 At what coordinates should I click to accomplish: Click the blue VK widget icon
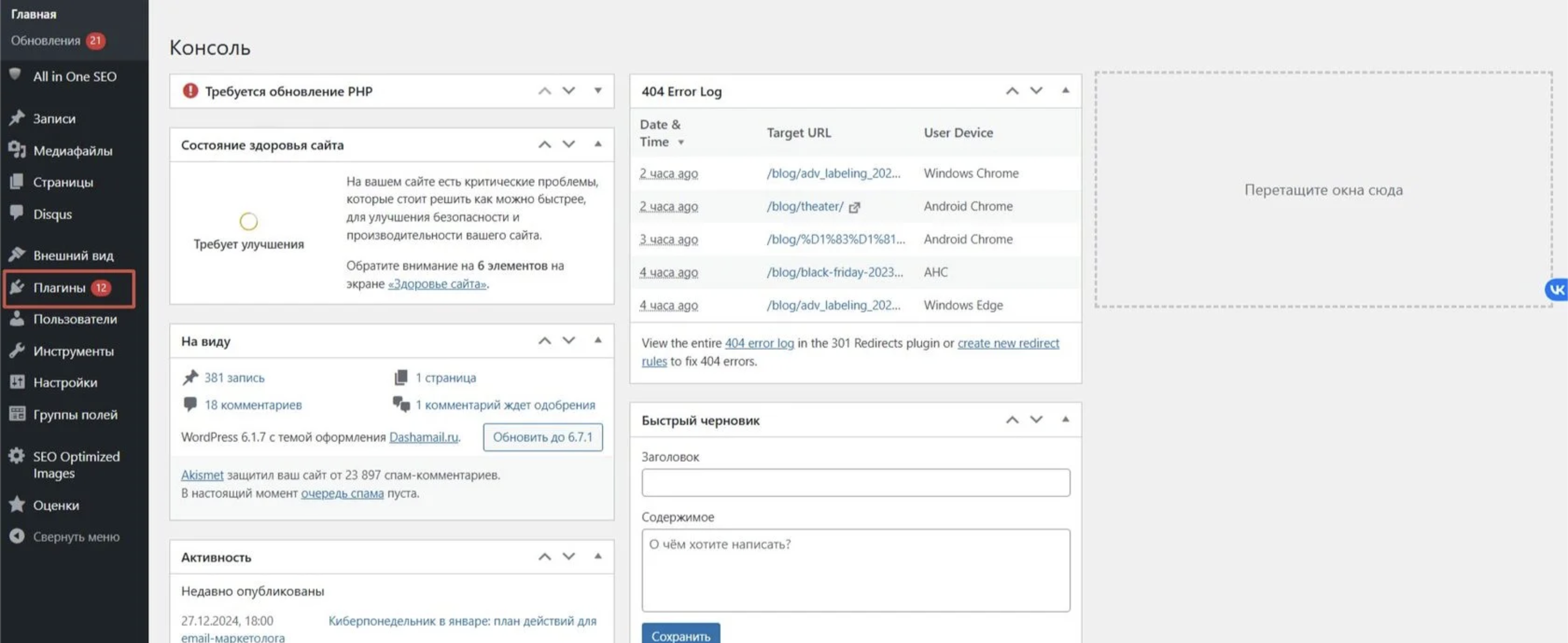tap(1556, 290)
